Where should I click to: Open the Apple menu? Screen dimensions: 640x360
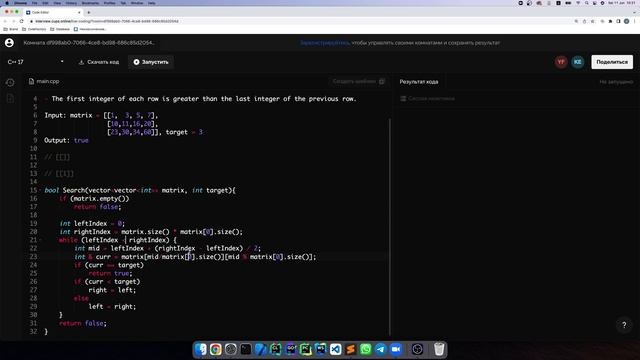(7, 3)
